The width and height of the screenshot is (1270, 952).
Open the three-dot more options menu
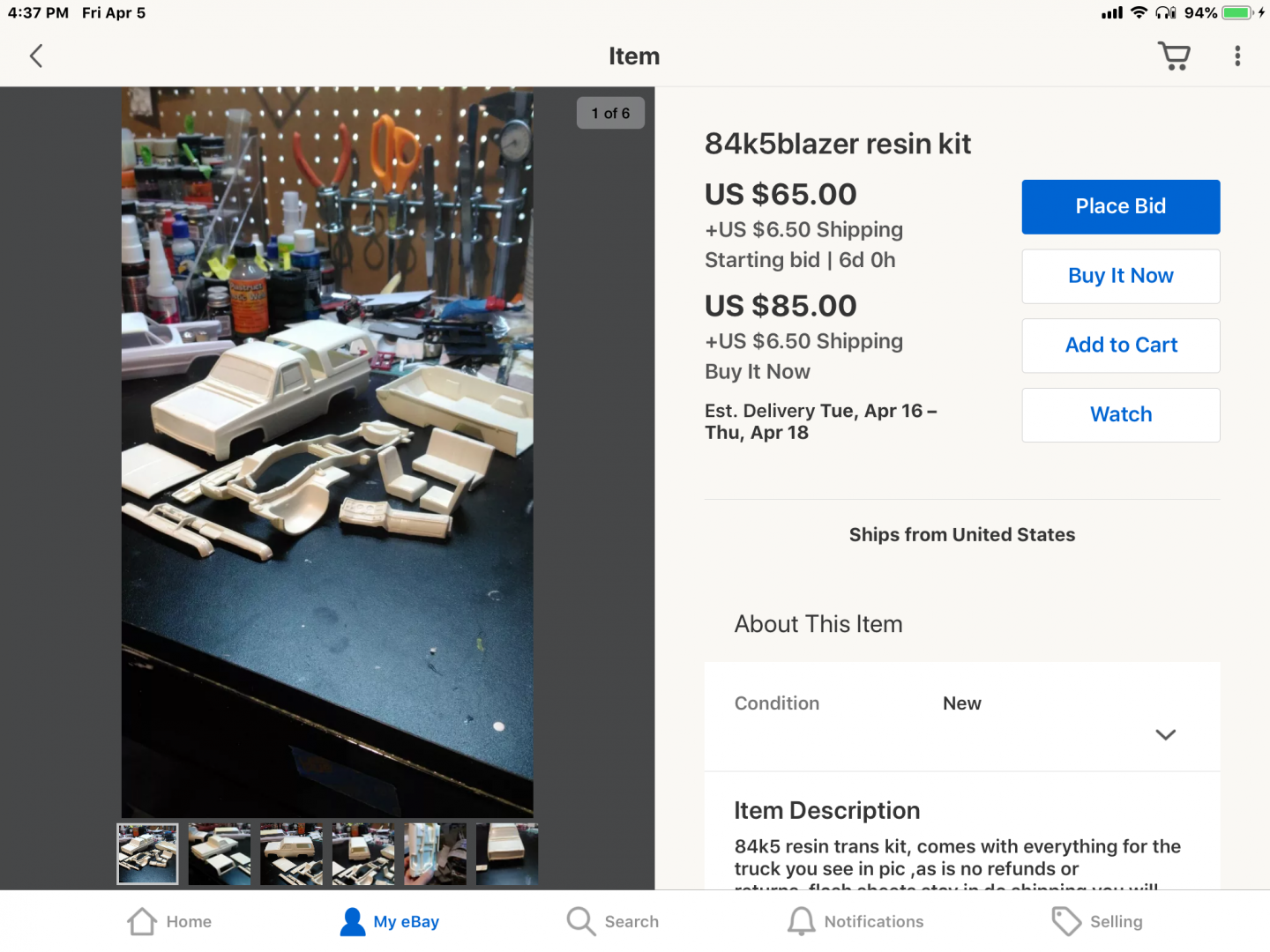[1237, 56]
